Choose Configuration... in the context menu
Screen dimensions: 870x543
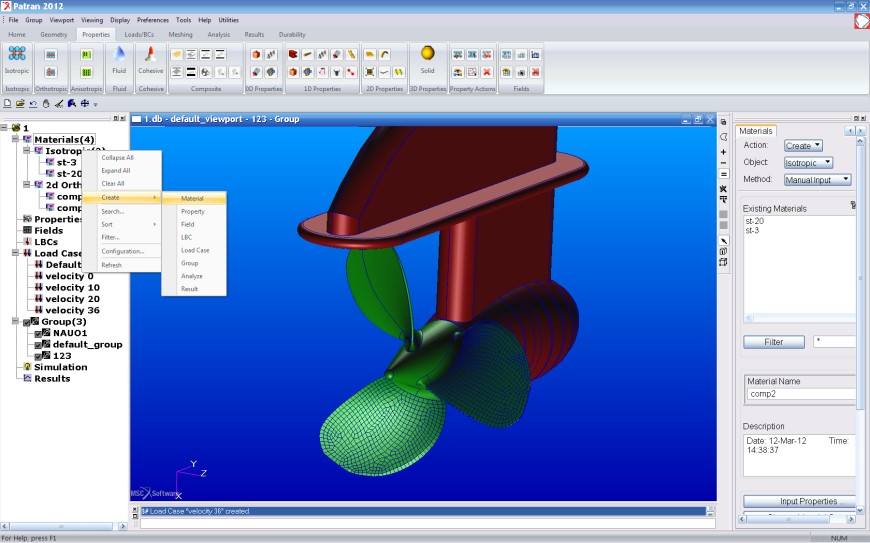tap(122, 251)
